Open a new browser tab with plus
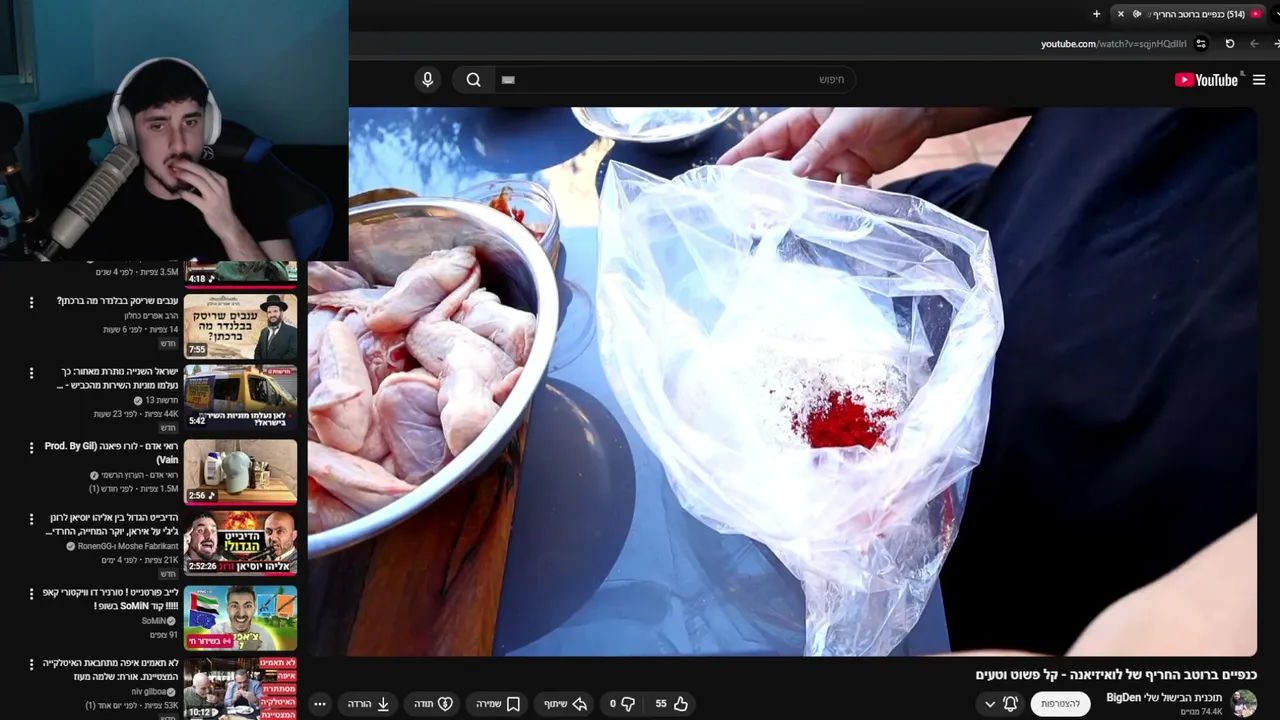The width and height of the screenshot is (1280, 720). pyautogui.click(x=1097, y=14)
